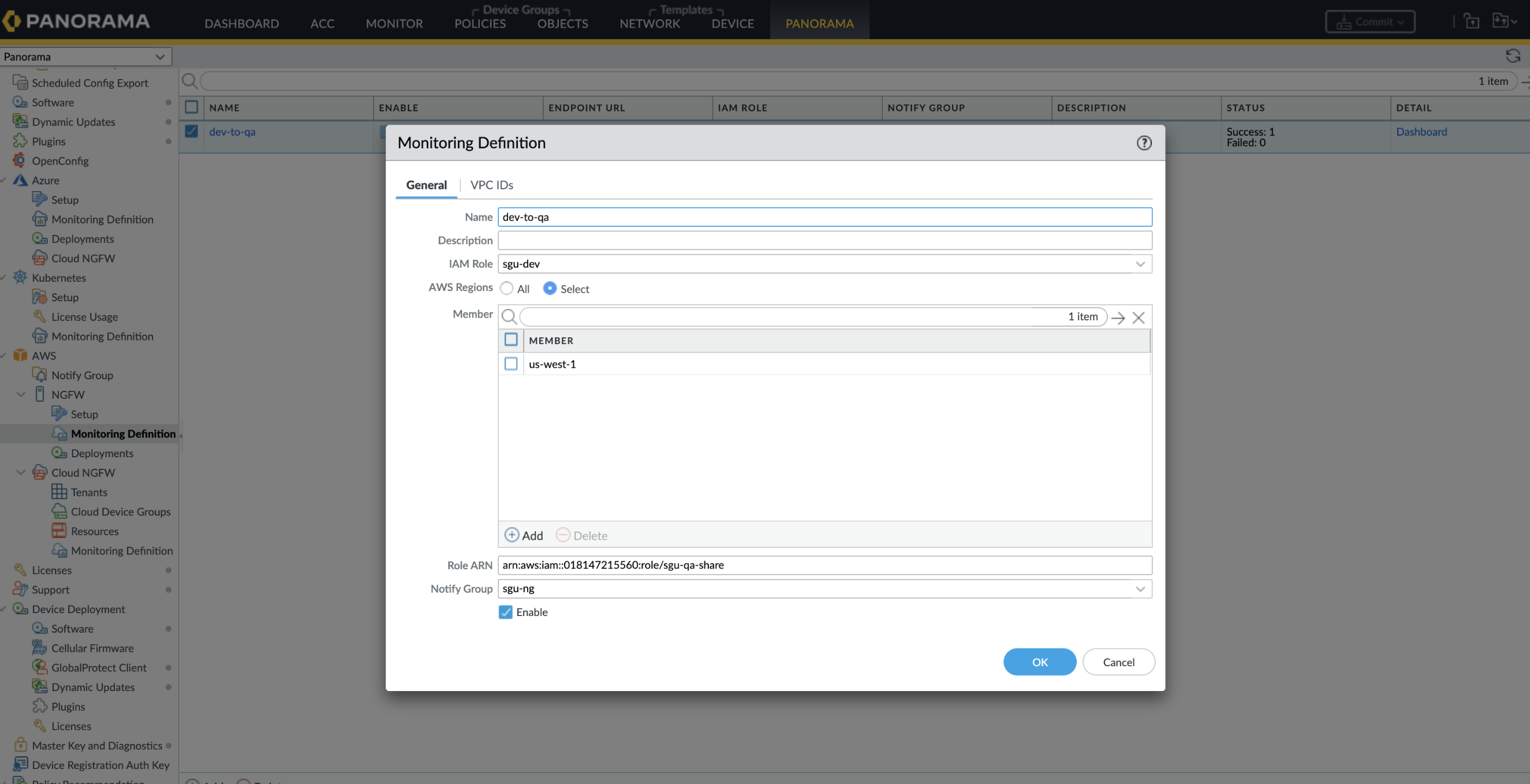Select the All AWS Regions radio button
Viewport: 1530px width, 784px height.
(x=506, y=288)
